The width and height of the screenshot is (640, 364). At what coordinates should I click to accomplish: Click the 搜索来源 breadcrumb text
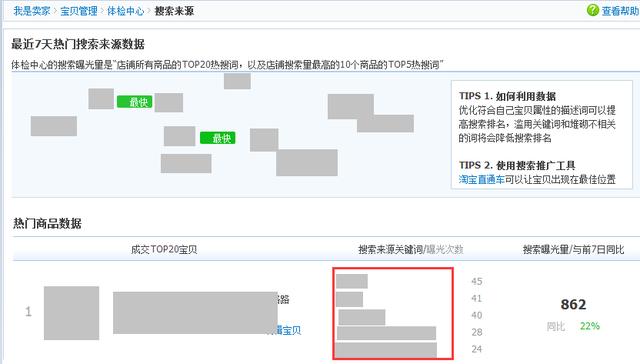pyautogui.click(x=174, y=11)
